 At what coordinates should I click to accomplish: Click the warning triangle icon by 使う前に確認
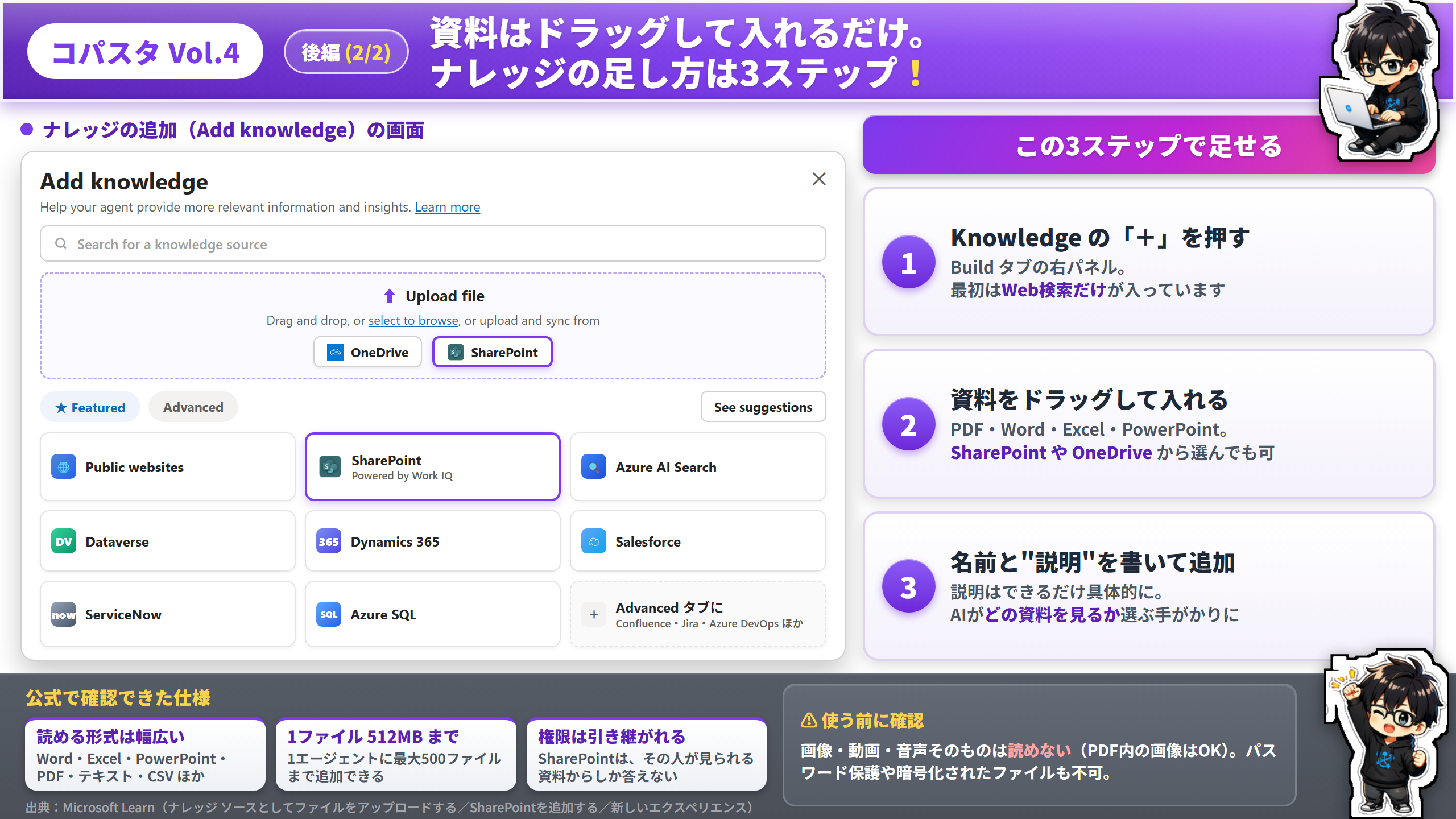click(x=809, y=721)
